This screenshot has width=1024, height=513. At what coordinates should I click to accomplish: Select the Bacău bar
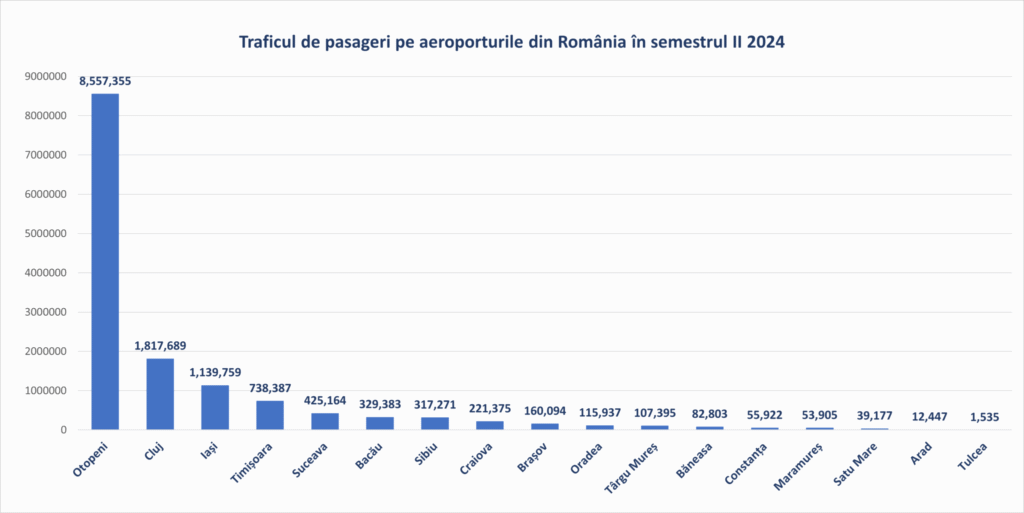tap(379, 423)
